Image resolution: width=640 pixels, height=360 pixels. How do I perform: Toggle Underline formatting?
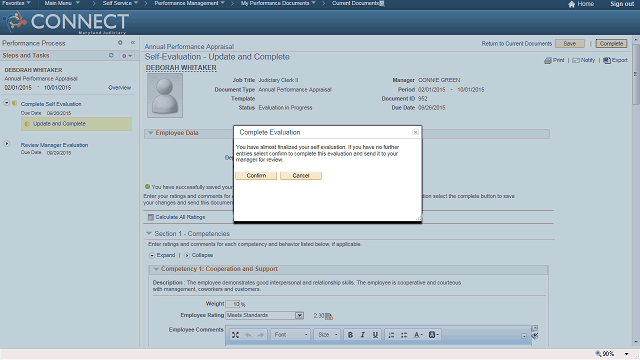click(x=375, y=335)
